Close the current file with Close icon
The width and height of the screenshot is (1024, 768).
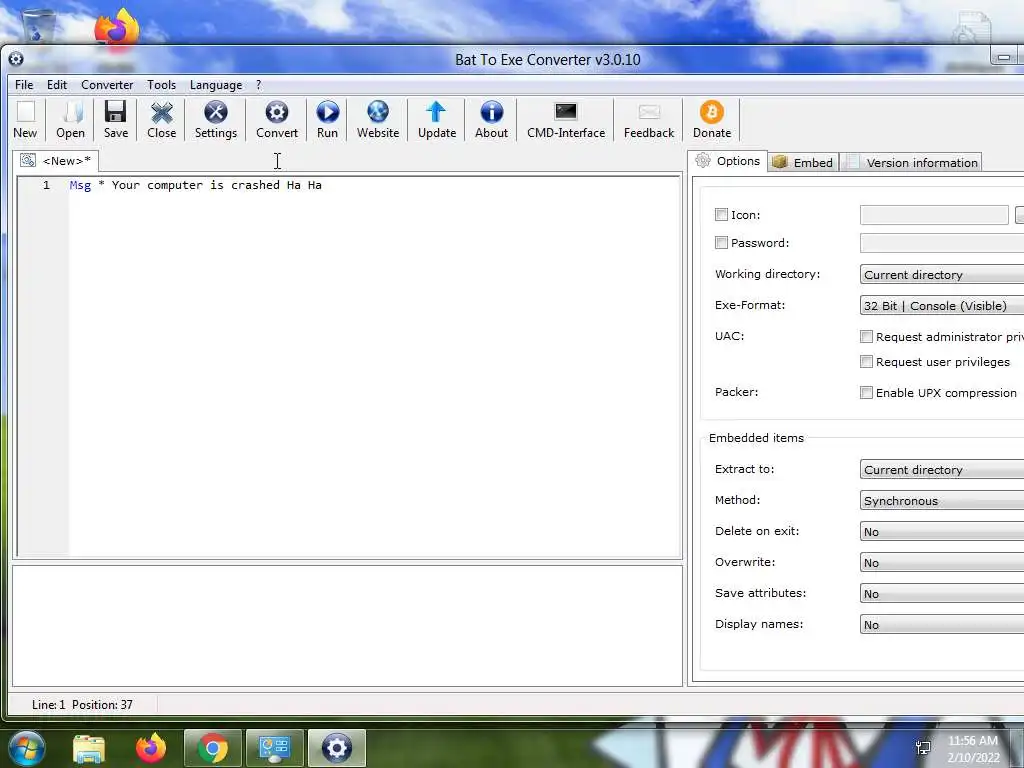161,120
